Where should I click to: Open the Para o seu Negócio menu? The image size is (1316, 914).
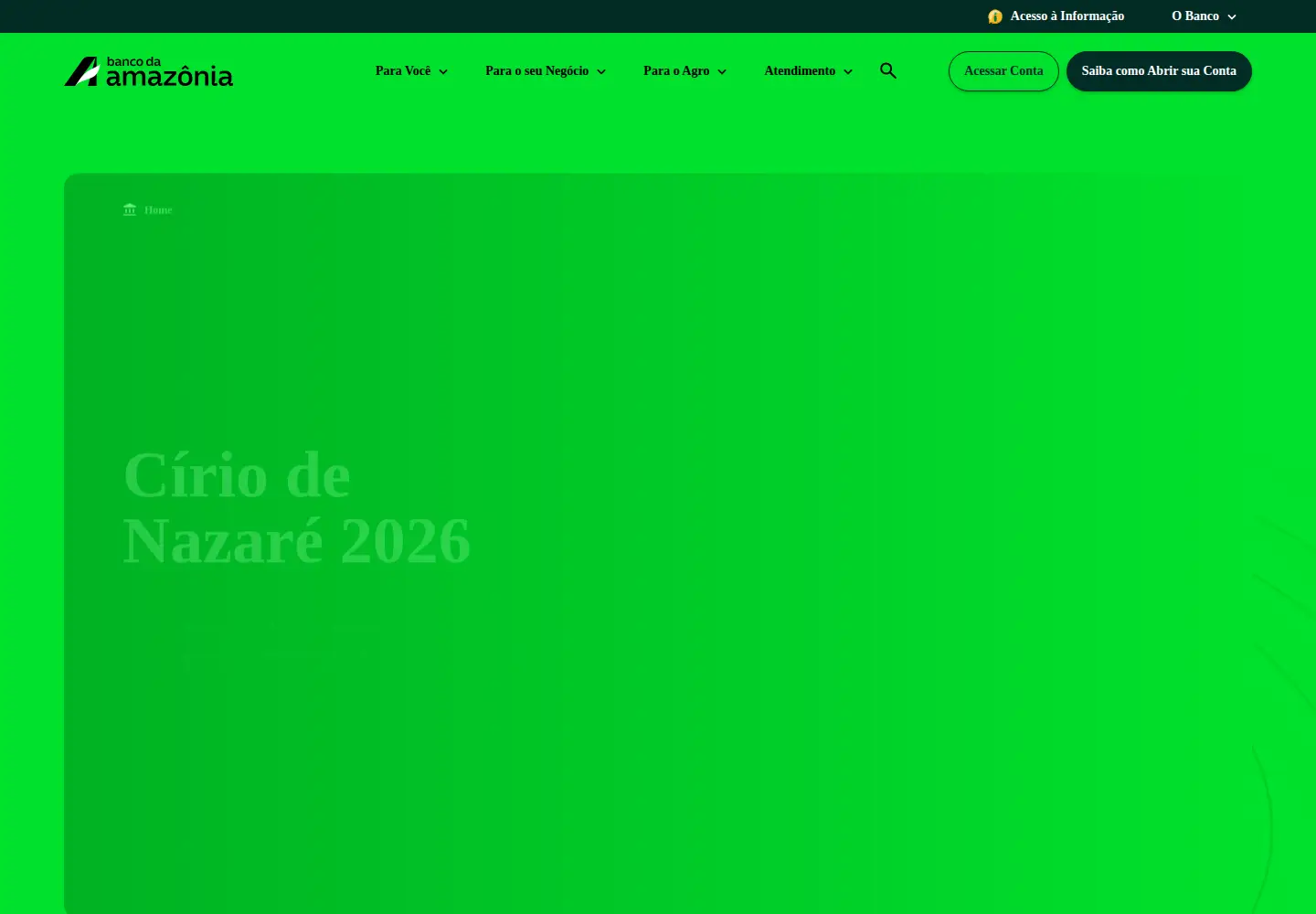tap(537, 70)
